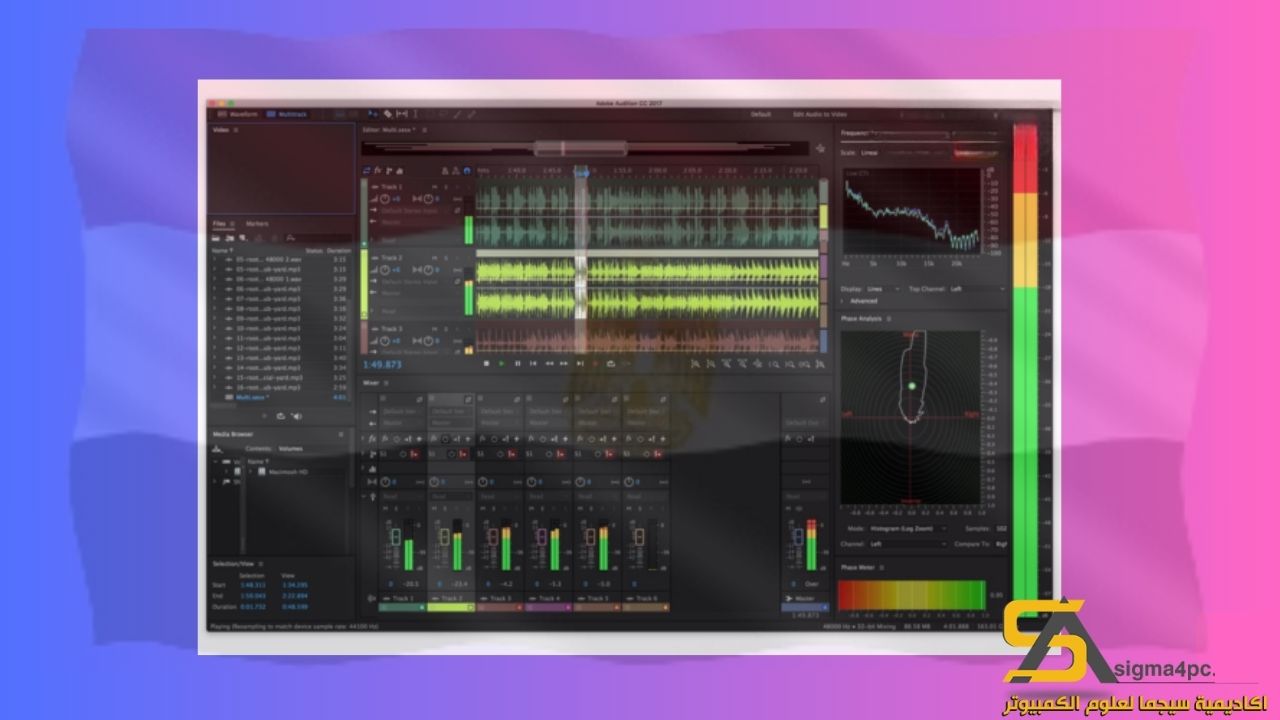The image size is (1280, 720).
Task: Solo Track 2 in the editor
Action: pos(446,258)
